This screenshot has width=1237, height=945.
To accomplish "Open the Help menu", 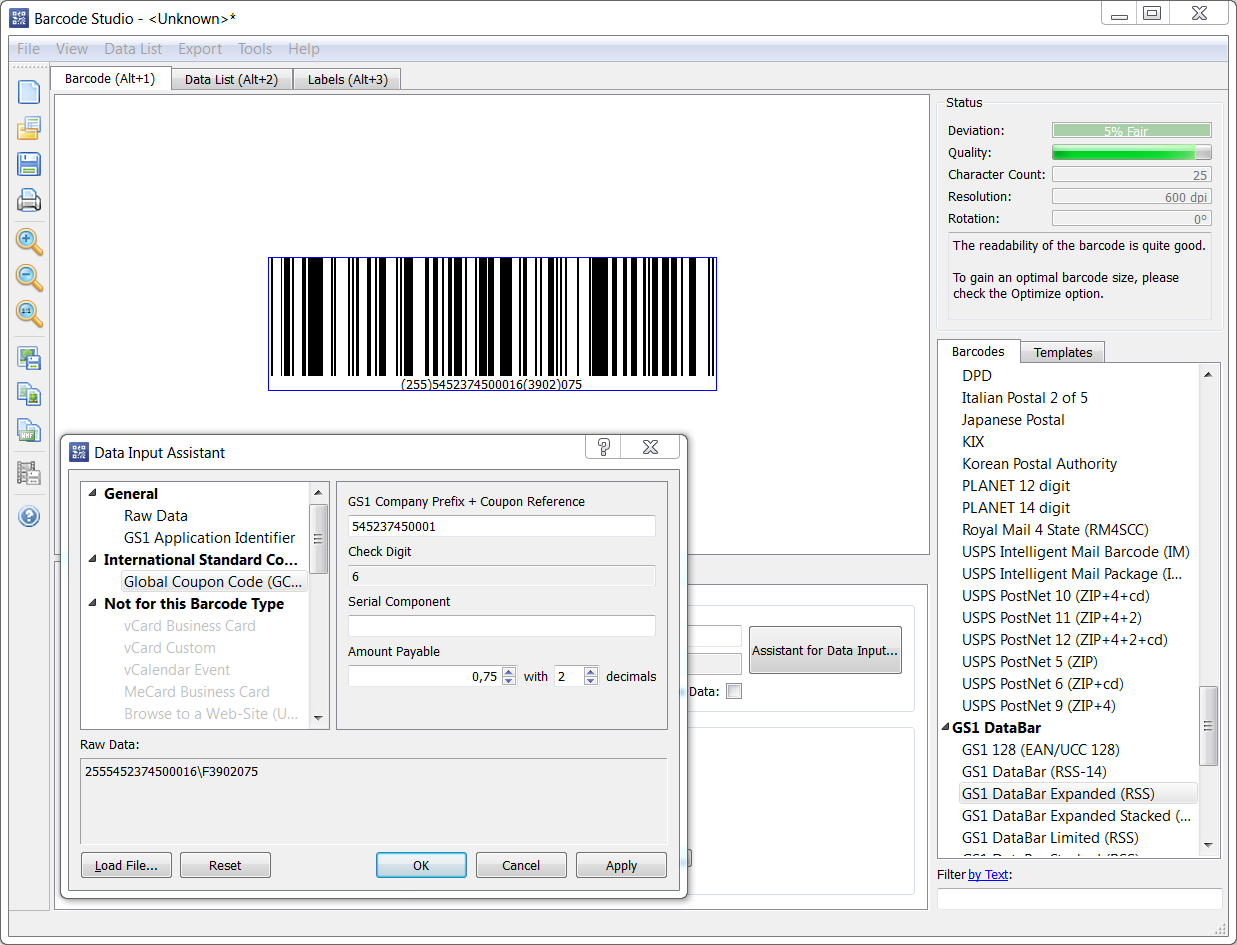I will tap(304, 49).
